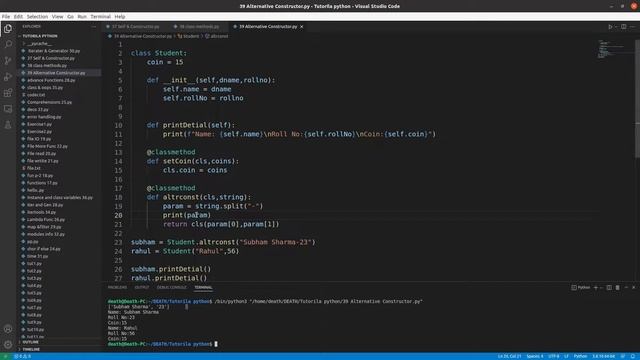Click the feedback icon in status bar
The image size is (640, 360).
pyautogui.click(x=623, y=356)
